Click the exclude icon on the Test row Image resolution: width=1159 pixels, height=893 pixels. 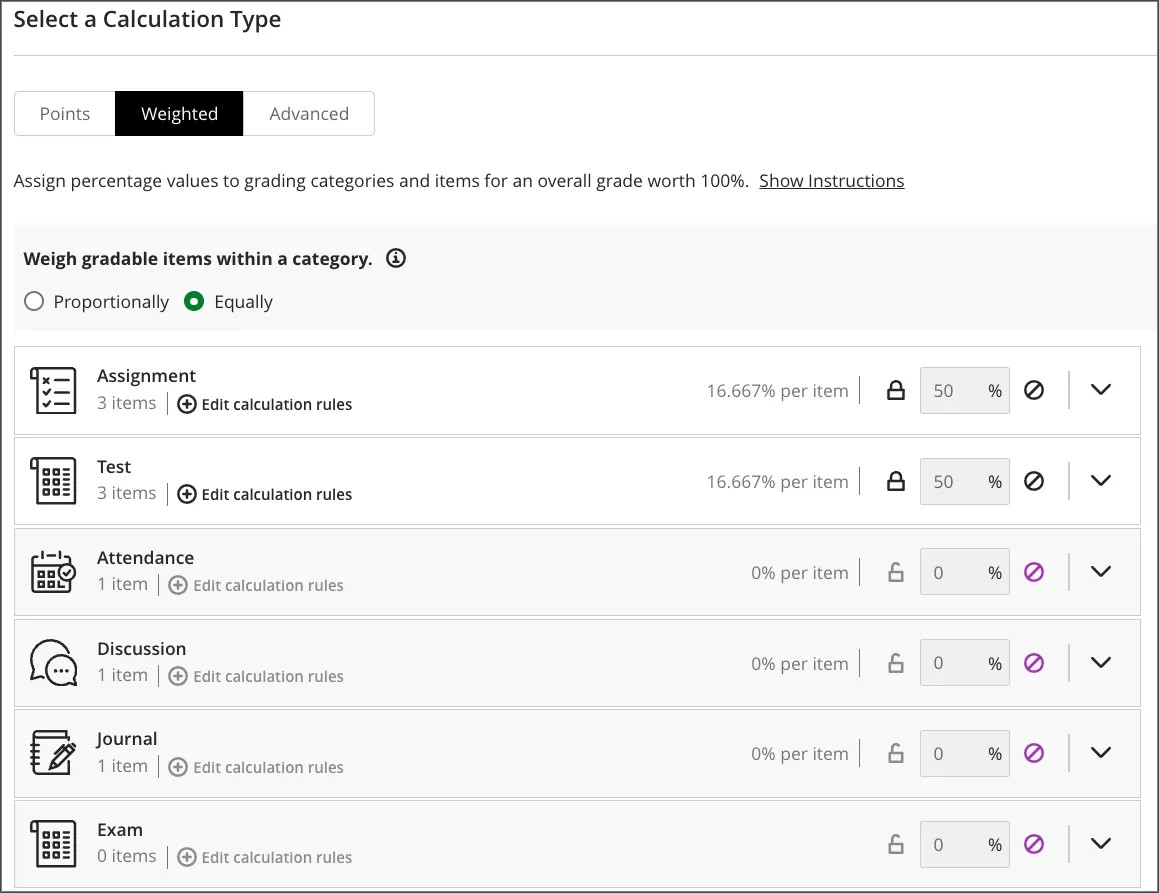[1035, 481]
